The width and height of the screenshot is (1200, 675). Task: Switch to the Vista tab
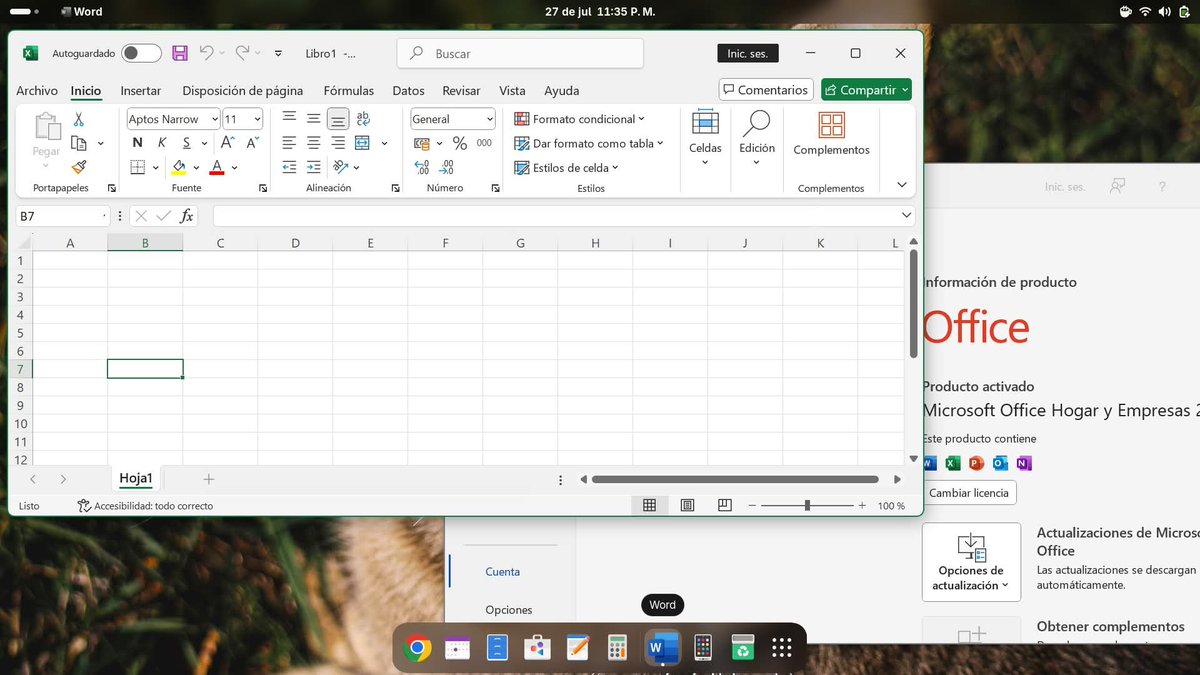tap(512, 90)
